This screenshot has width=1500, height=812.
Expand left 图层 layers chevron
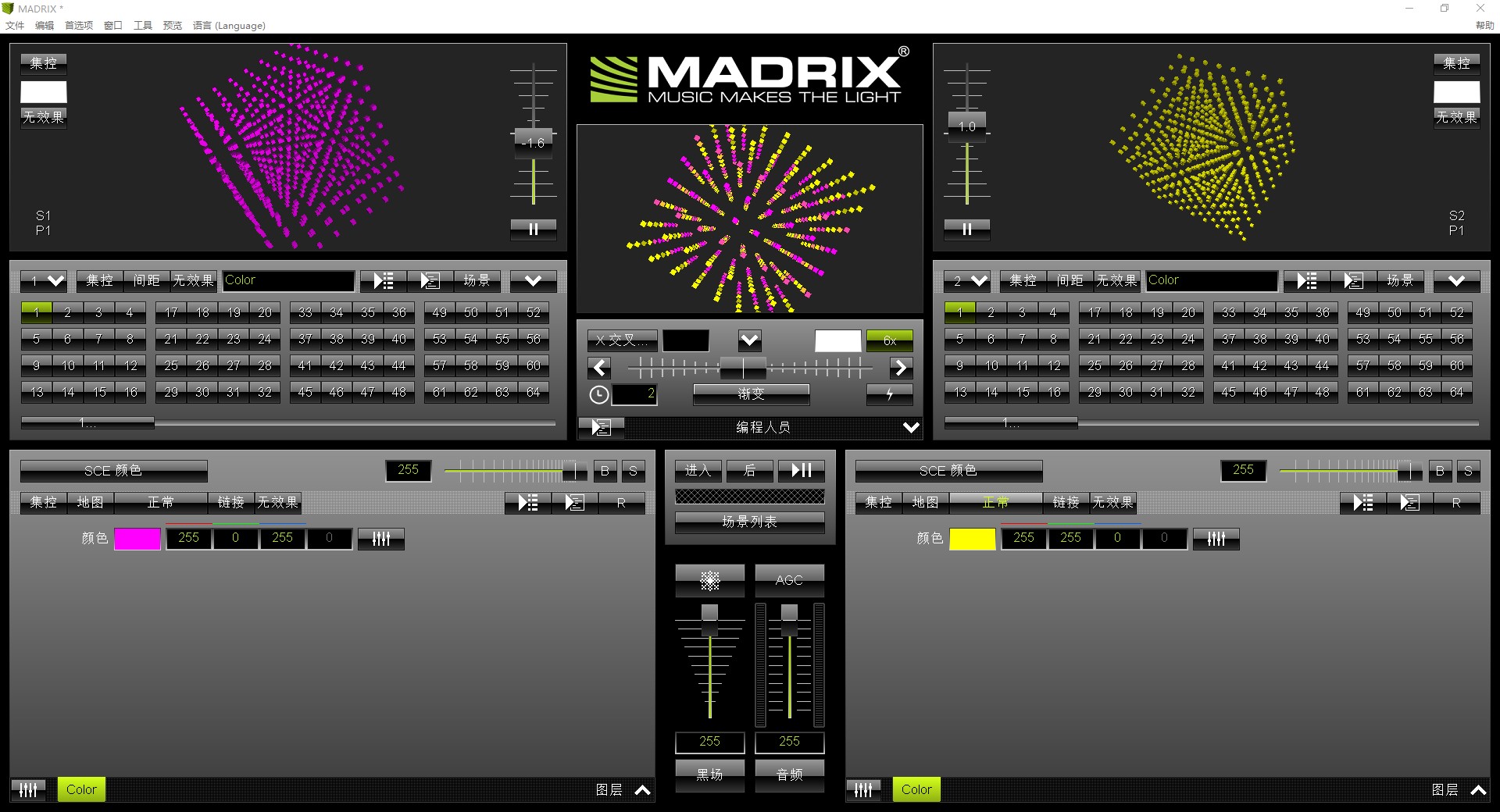tap(643, 790)
